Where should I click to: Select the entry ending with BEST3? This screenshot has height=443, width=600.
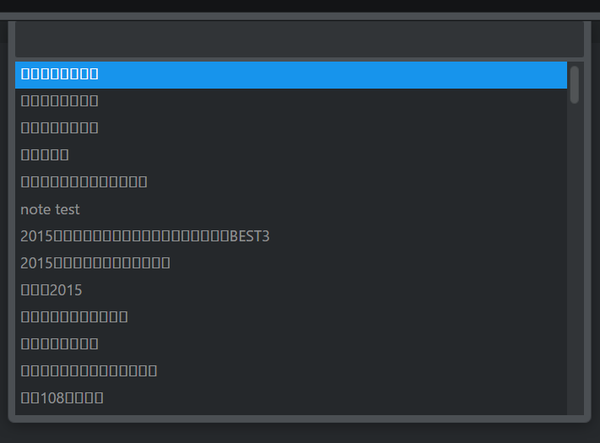click(291, 236)
